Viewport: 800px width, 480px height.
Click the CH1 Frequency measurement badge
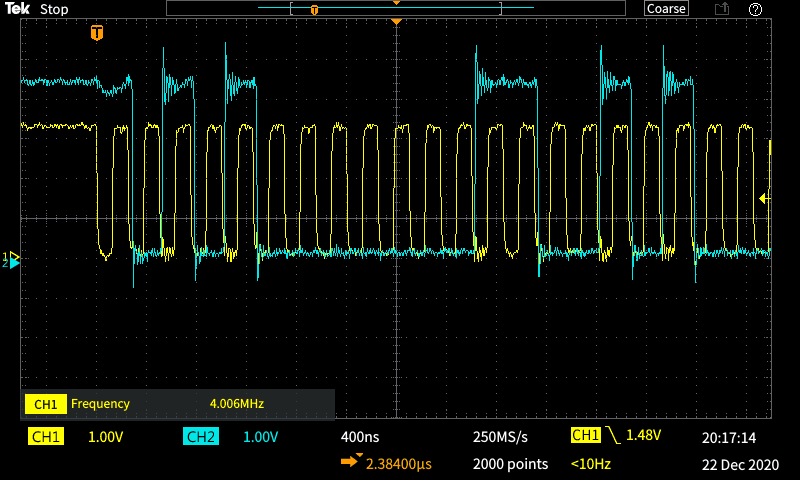click(x=46, y=404)
